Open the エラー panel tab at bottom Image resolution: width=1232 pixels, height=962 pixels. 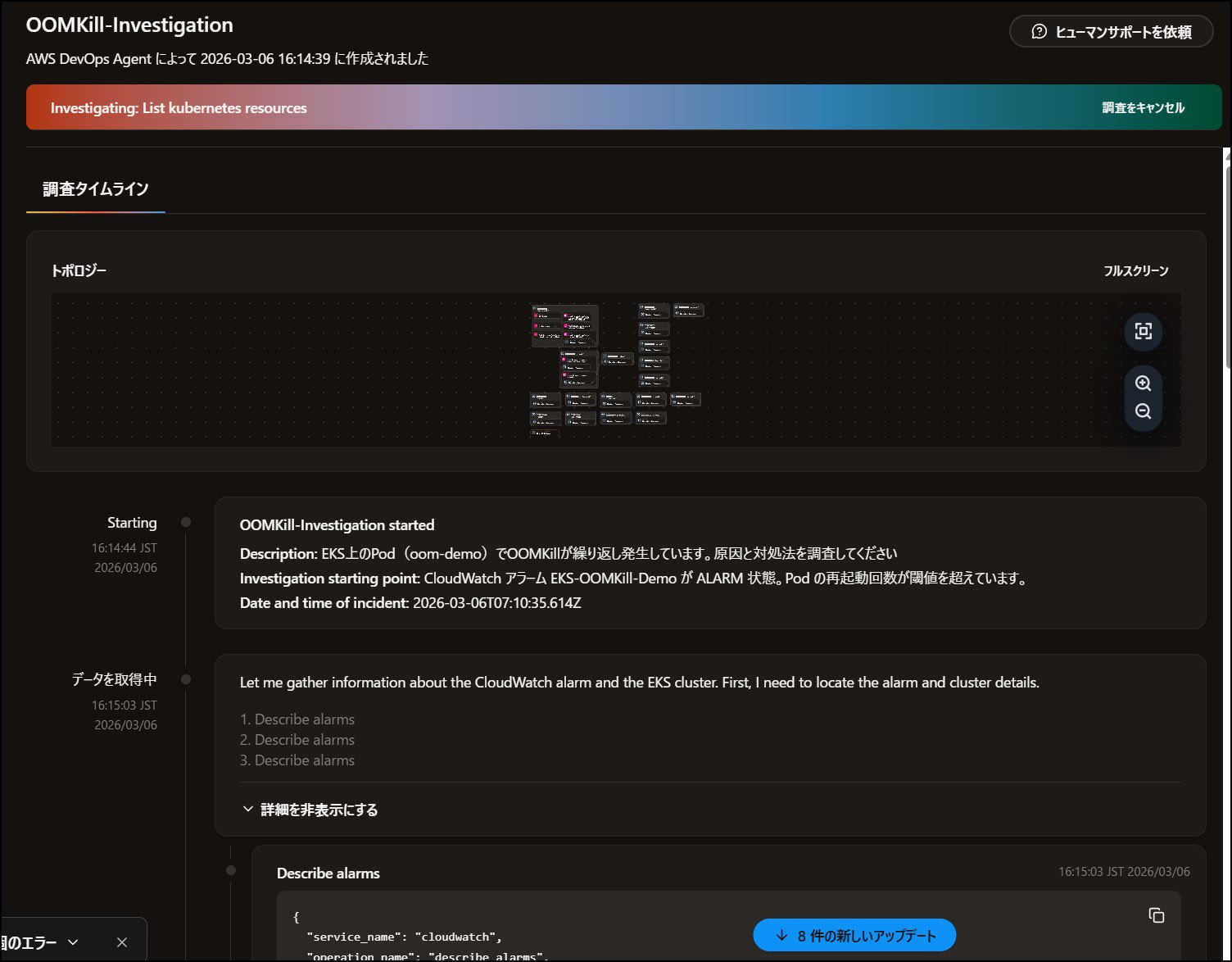click(x=33, y=942)
